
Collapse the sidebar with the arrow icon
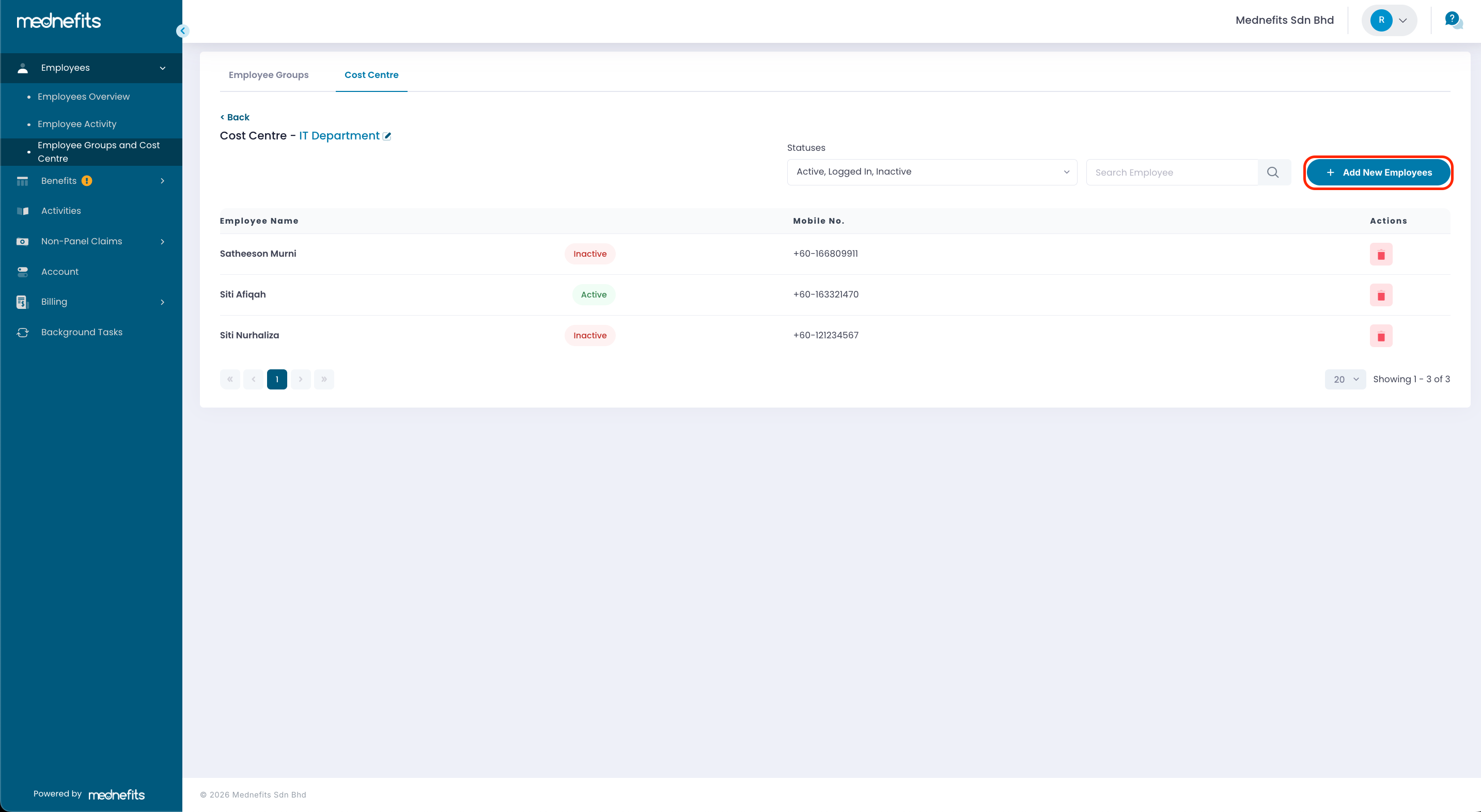click(183, 31)
